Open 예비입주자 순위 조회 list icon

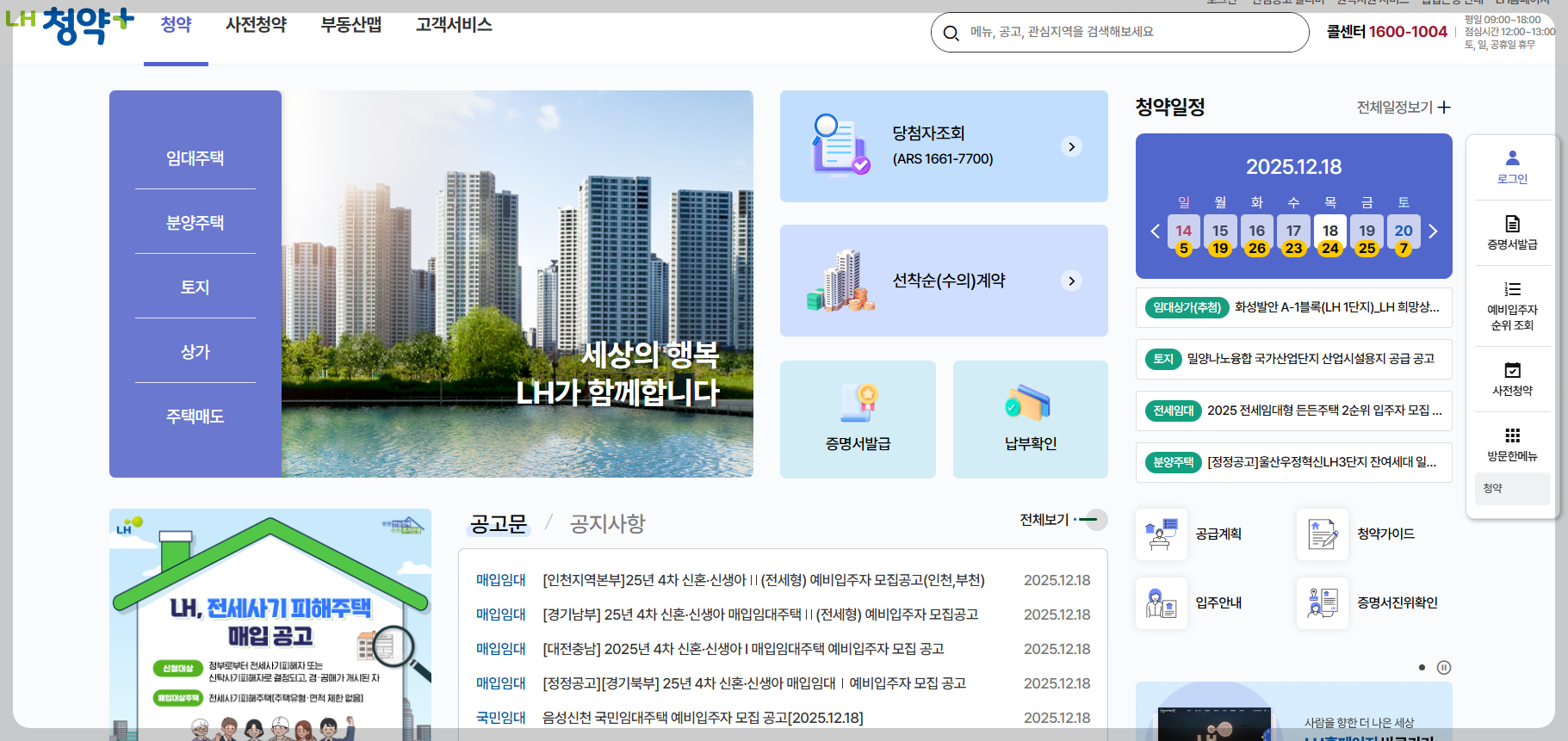(x=1512, y=289)
